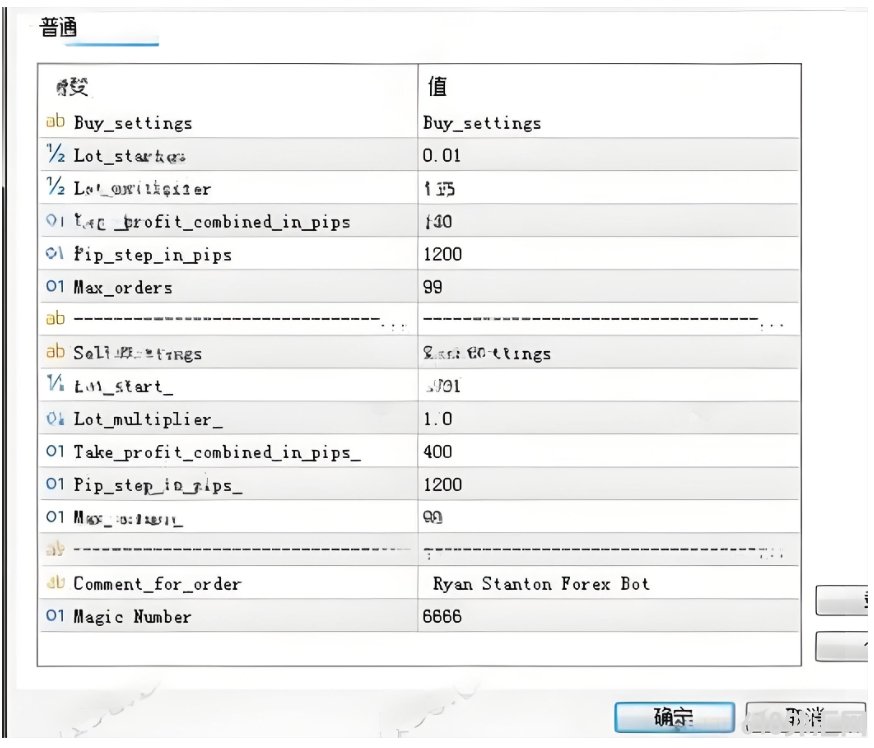Select Pip_step_in_pips_ name in Sell section
The image size is (874, 748).
coord(158,485)
